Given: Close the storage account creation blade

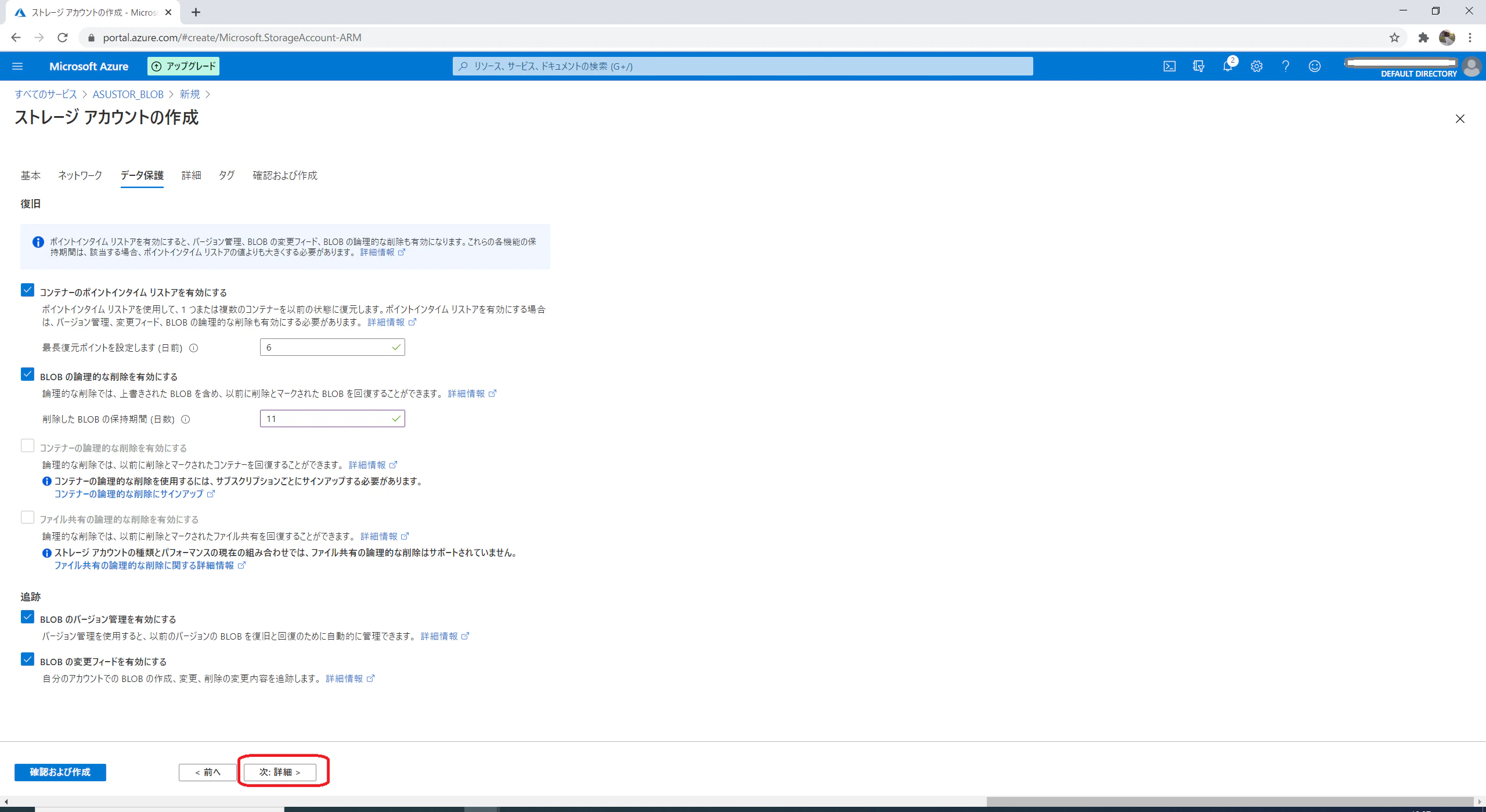Looking at the screenshot, I should click(x=1460, y=119).
